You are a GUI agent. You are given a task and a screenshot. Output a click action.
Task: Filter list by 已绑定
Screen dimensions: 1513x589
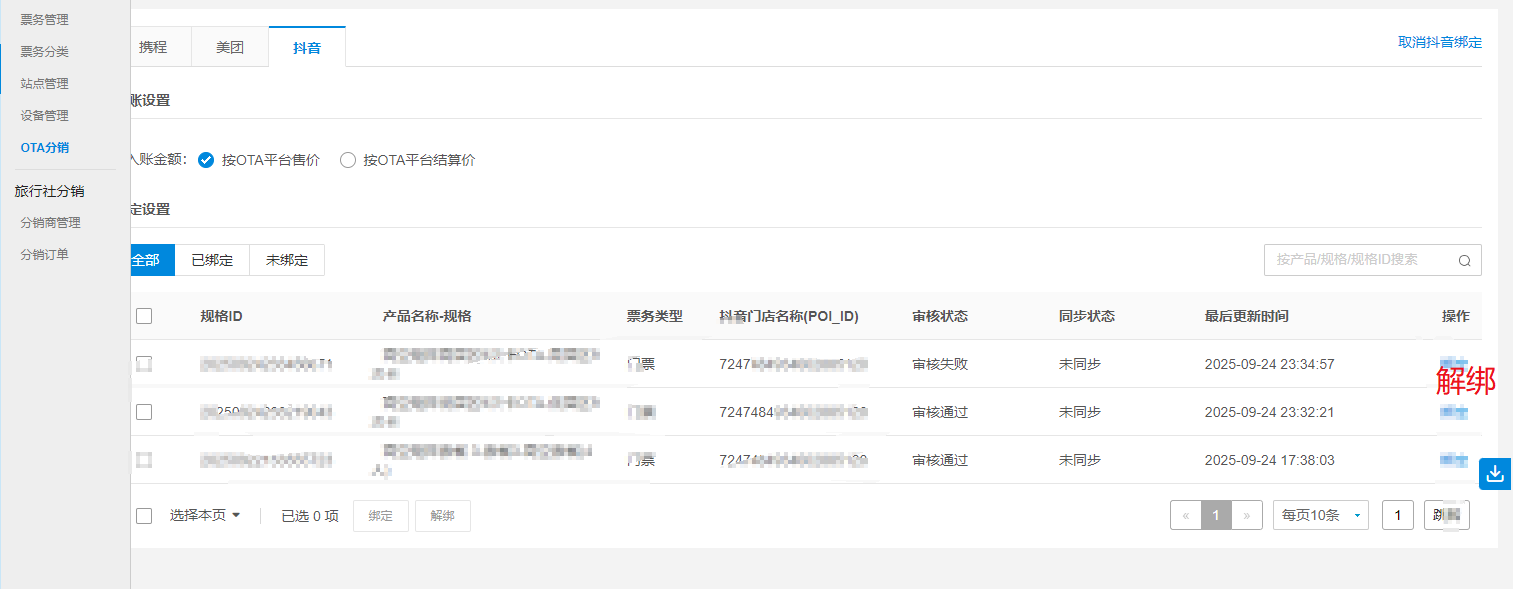tap(212, 260)
